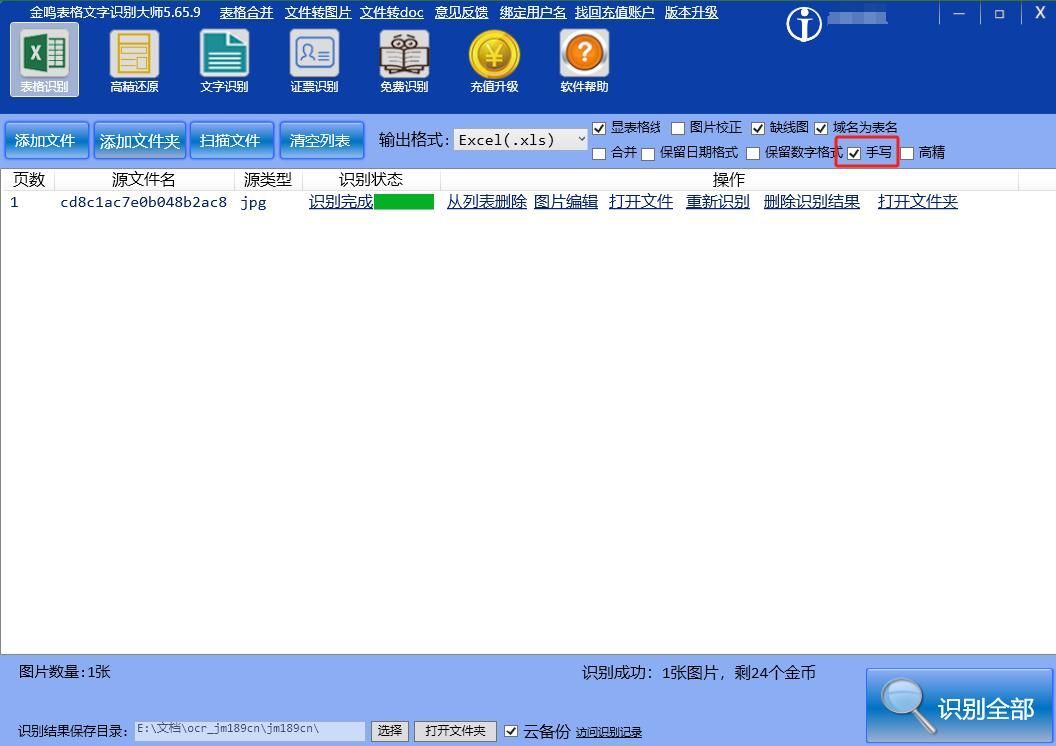Click the 打开文件 link in the row
Image resolution: width=1056 pixels, height=746 pixels.
(x=641, y=201)
